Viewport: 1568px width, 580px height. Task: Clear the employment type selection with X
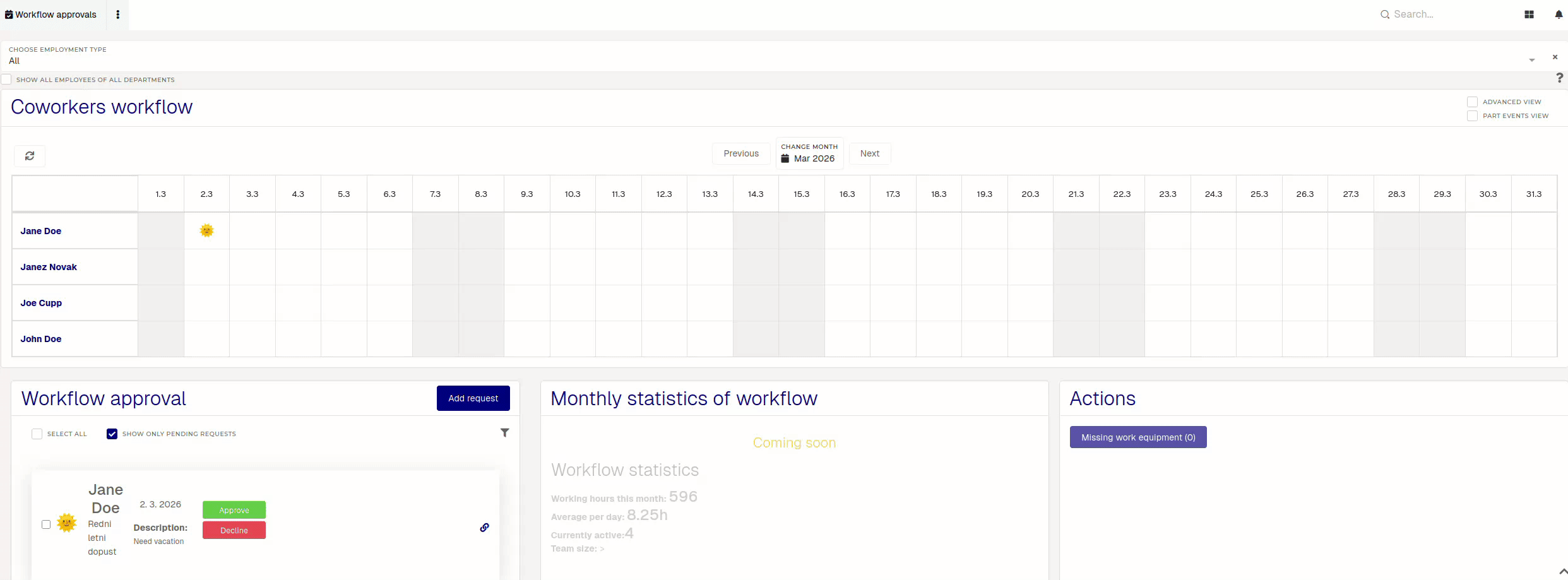(x=1555, y=57)
